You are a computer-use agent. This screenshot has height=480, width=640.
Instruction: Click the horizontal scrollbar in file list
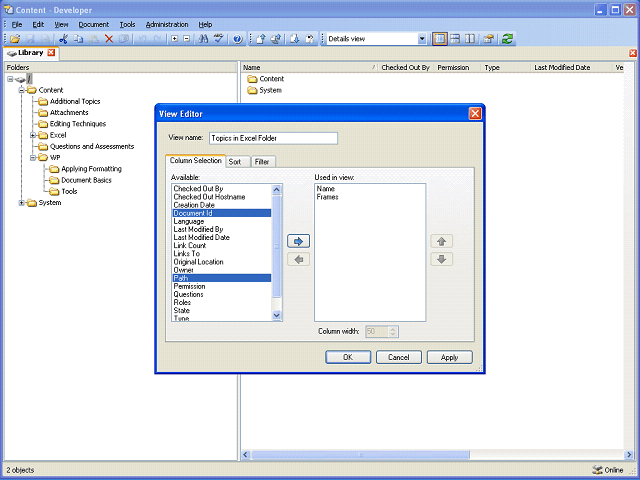pos(360,454)
